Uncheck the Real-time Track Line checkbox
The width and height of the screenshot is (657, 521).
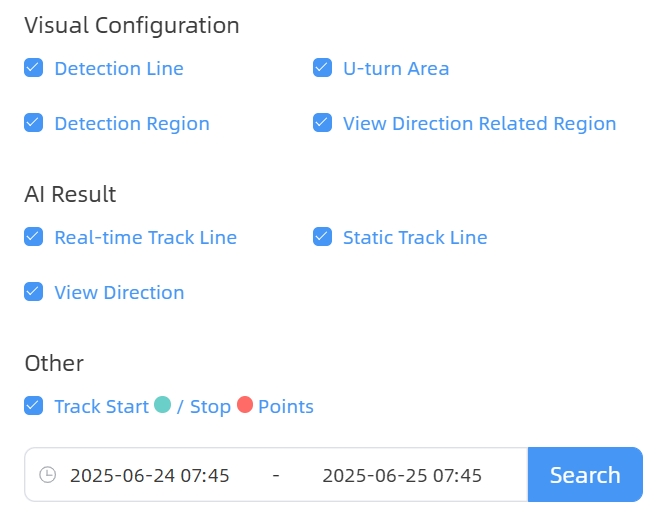(x=33, y=237)
